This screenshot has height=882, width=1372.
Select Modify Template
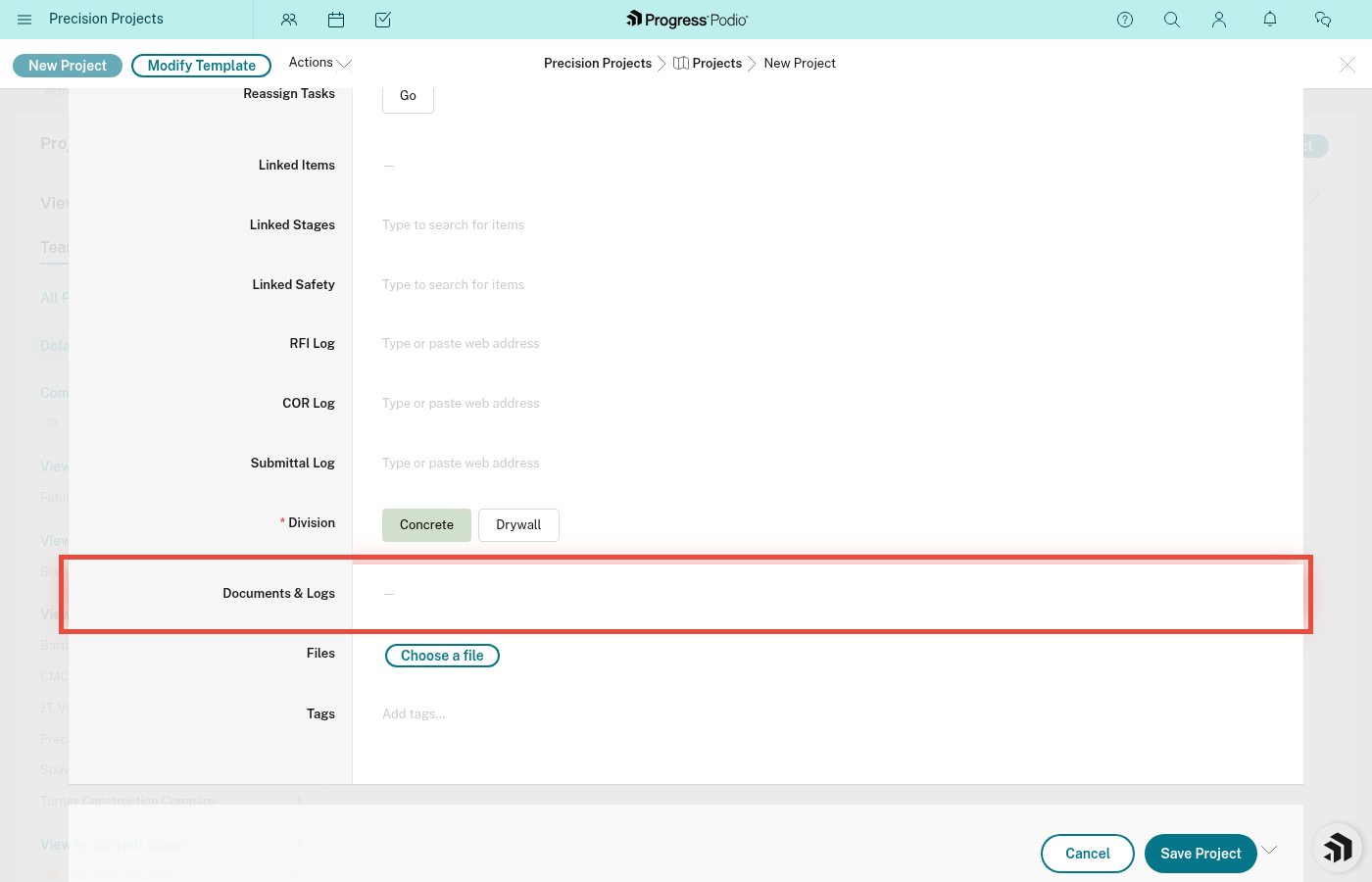pos(201,65)
